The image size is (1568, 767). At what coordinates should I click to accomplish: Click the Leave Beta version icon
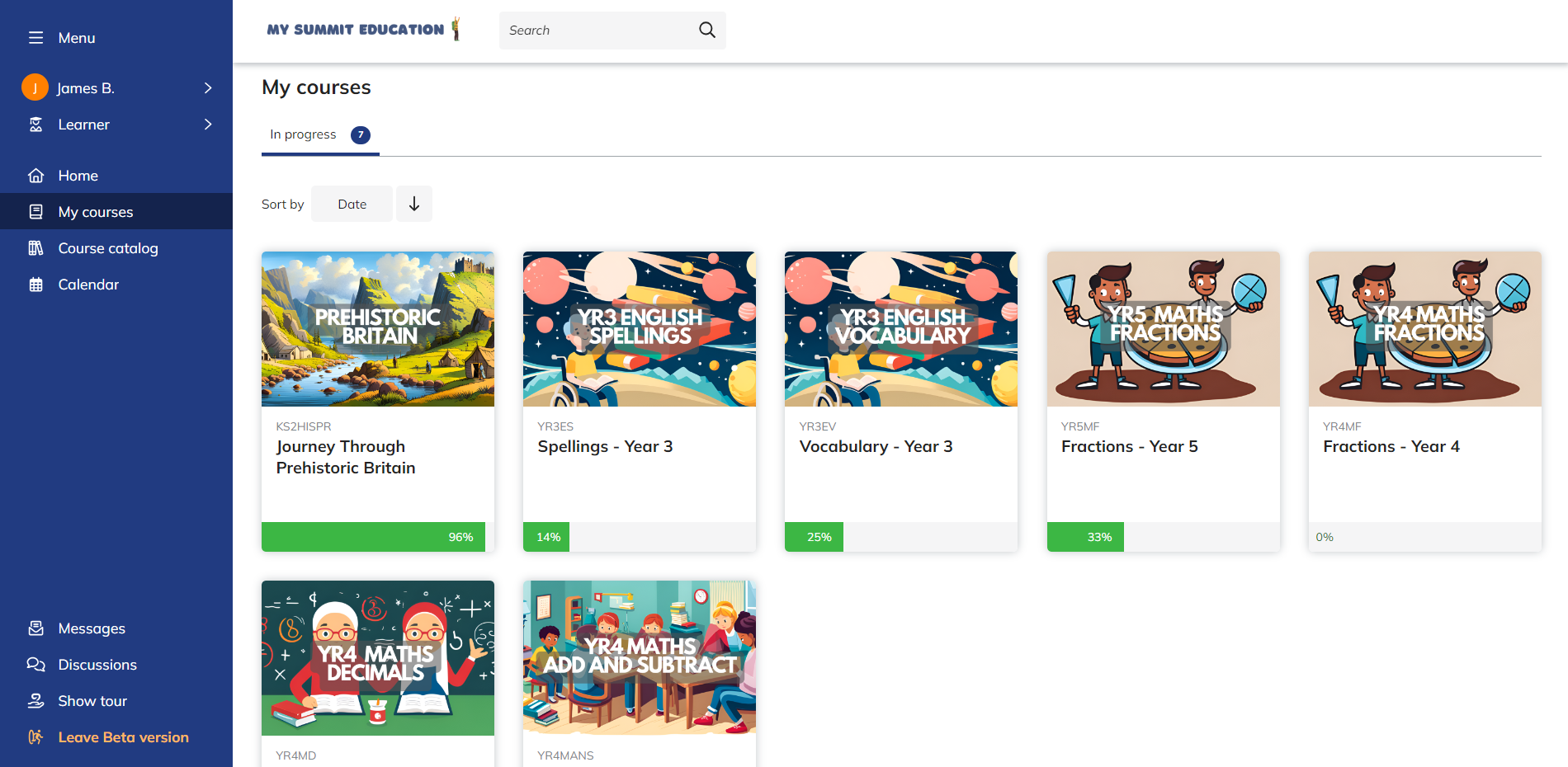(x=35, y=737)
